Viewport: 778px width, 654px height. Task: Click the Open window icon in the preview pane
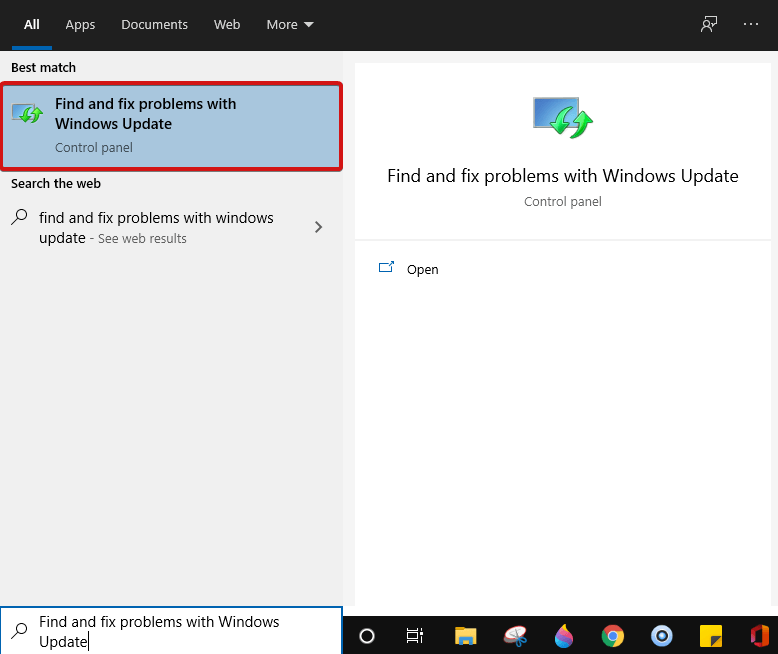click(x=386, y=267)
